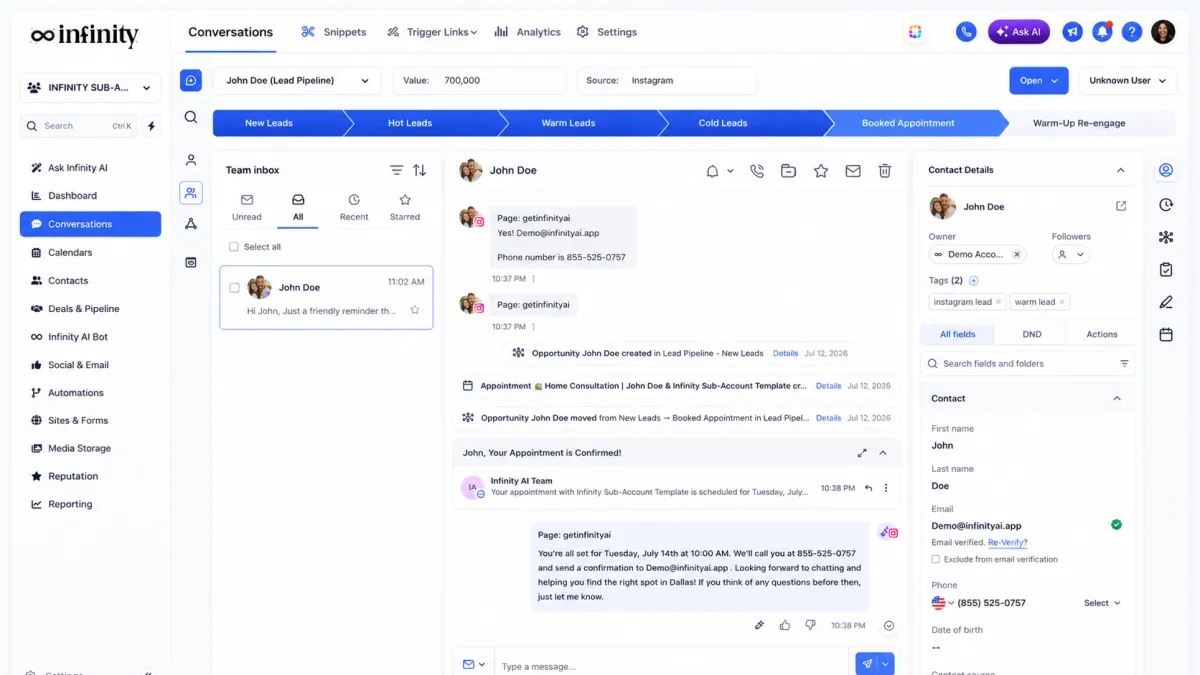Add a new tag with plus icon

pos(974,281)
